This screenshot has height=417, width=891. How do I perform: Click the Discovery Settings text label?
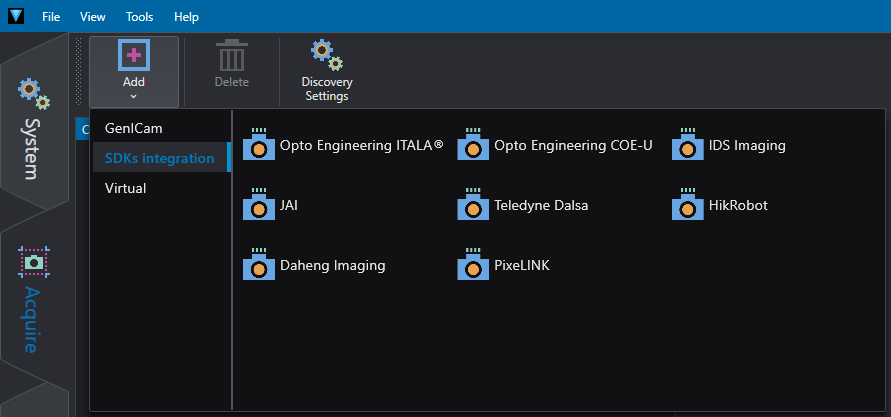pyautogui.click(x=327, y=89)
